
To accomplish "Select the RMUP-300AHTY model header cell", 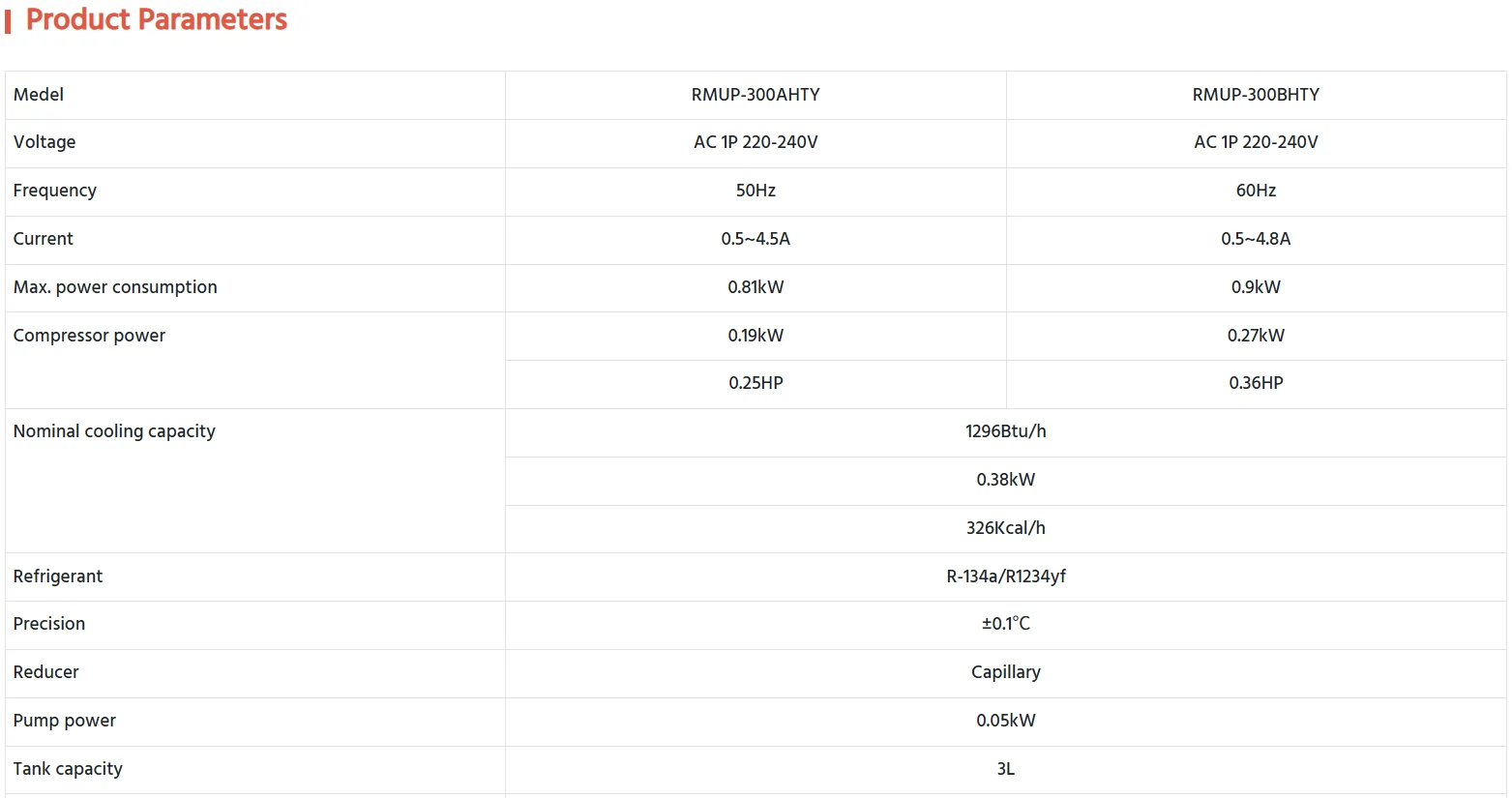I will 756,95.
